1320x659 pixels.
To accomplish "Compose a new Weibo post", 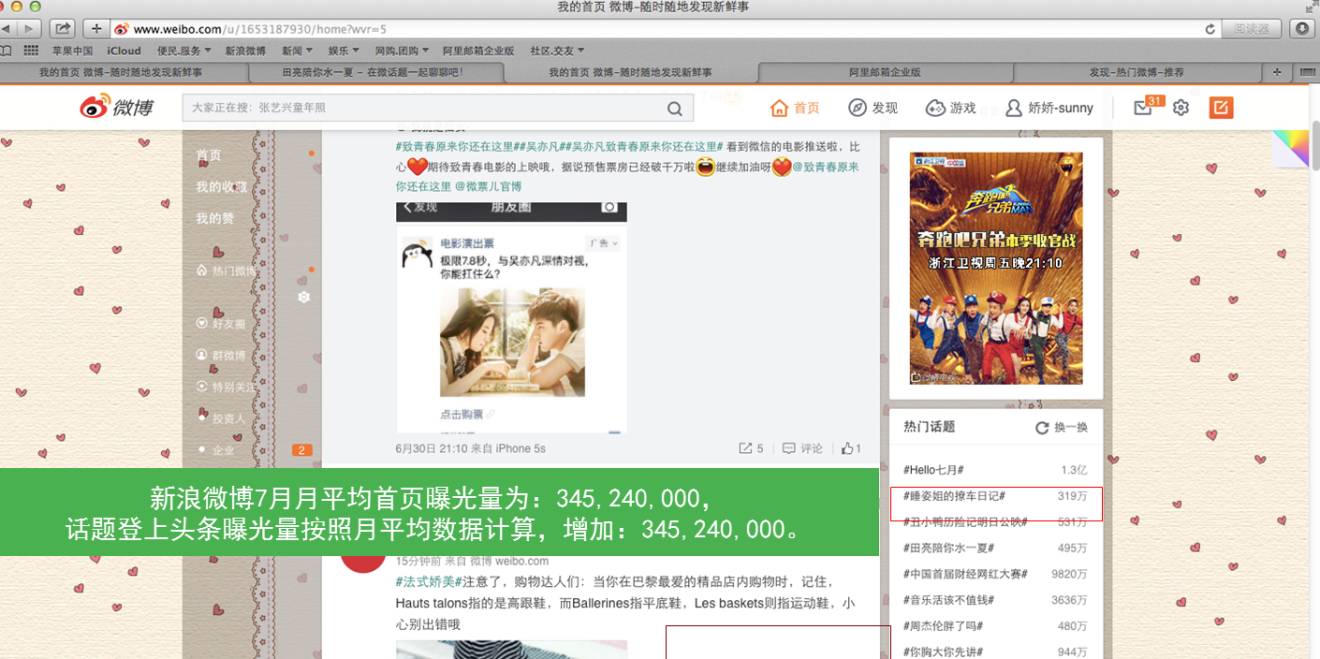I will 1221,108.
